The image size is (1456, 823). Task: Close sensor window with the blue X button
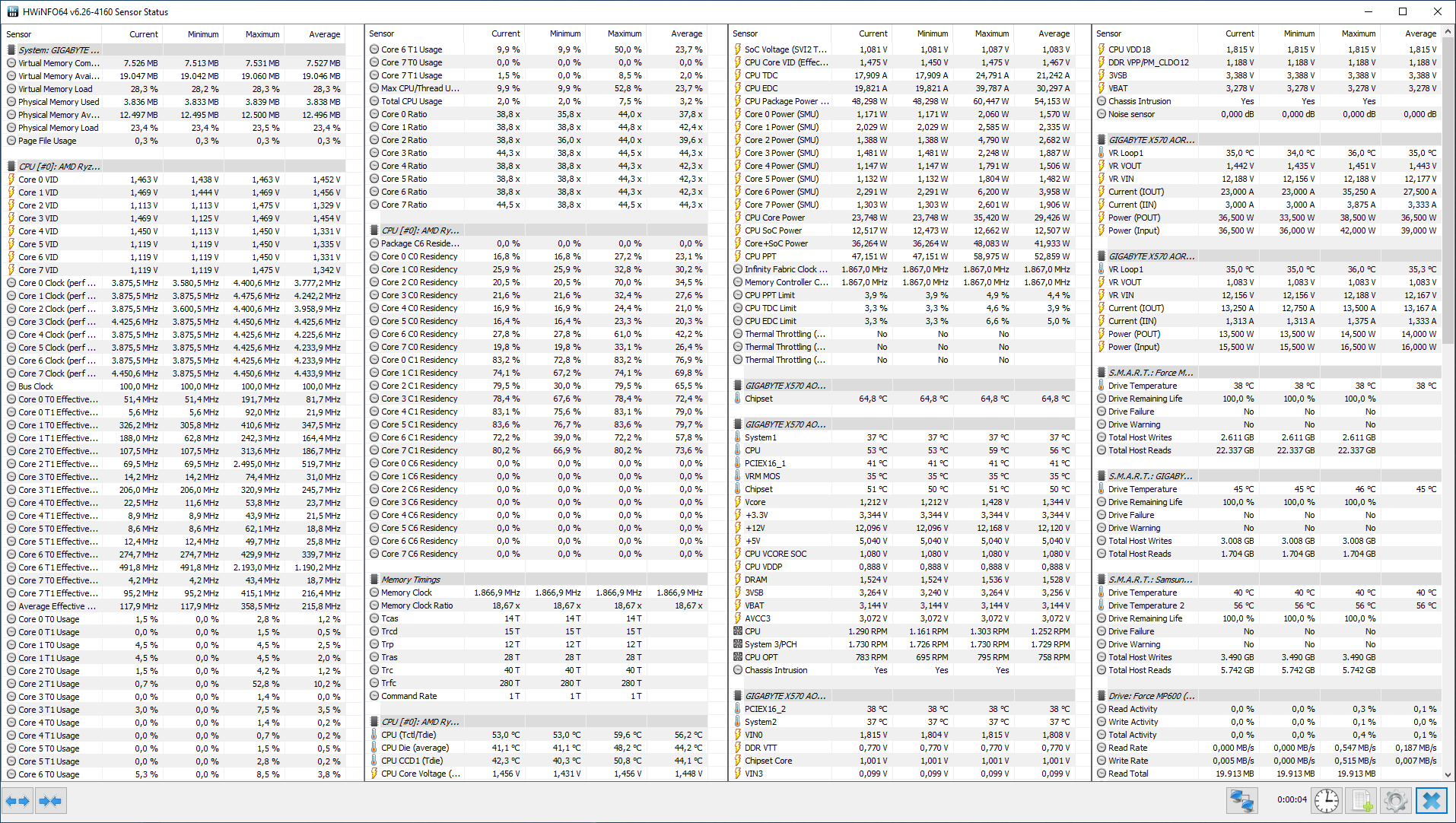click(x=1431, y=801)
